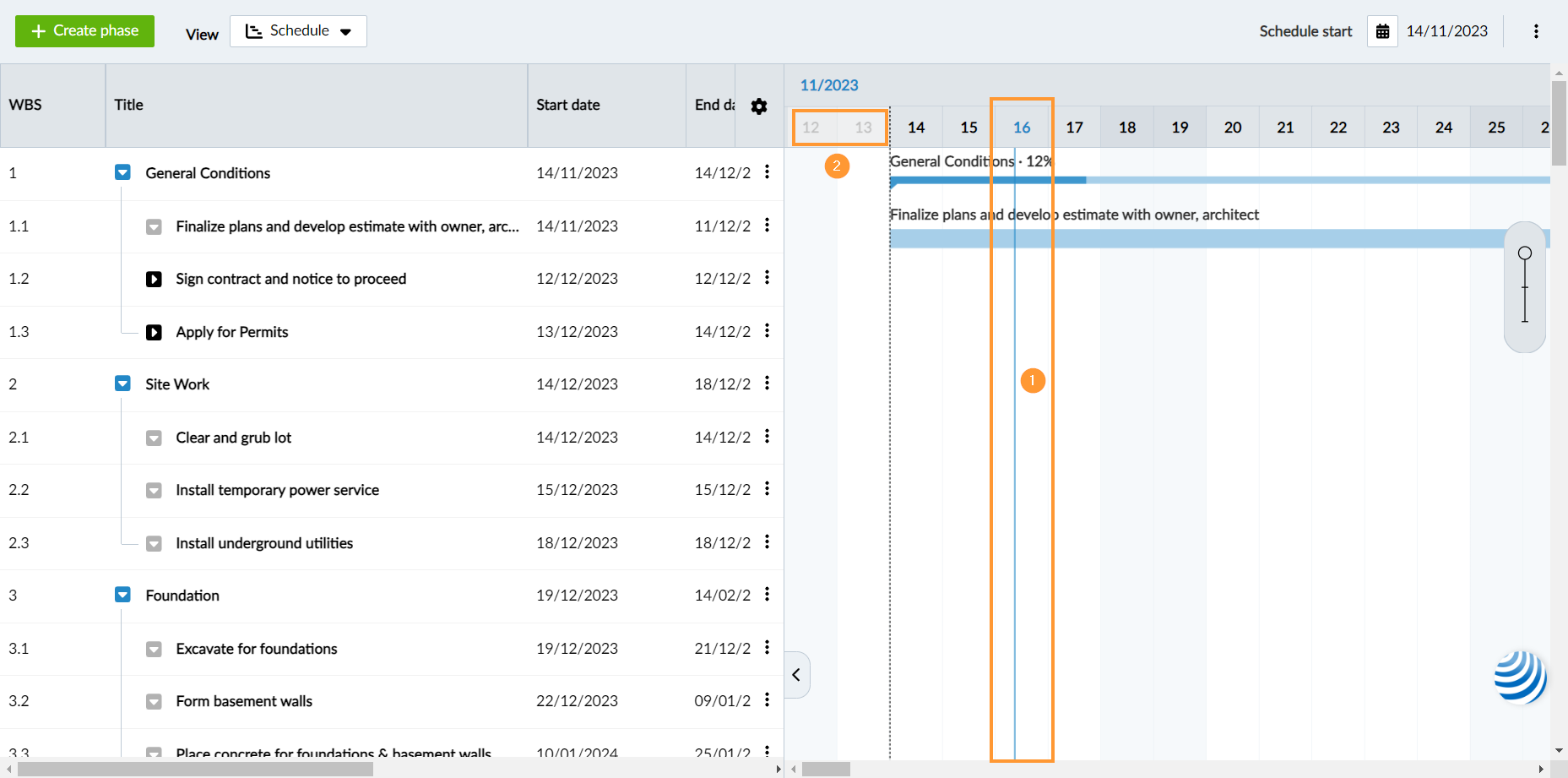1568x778 pixels.
Task: Toggle status icon for Apply for Permits
Action: coord(154,332)
